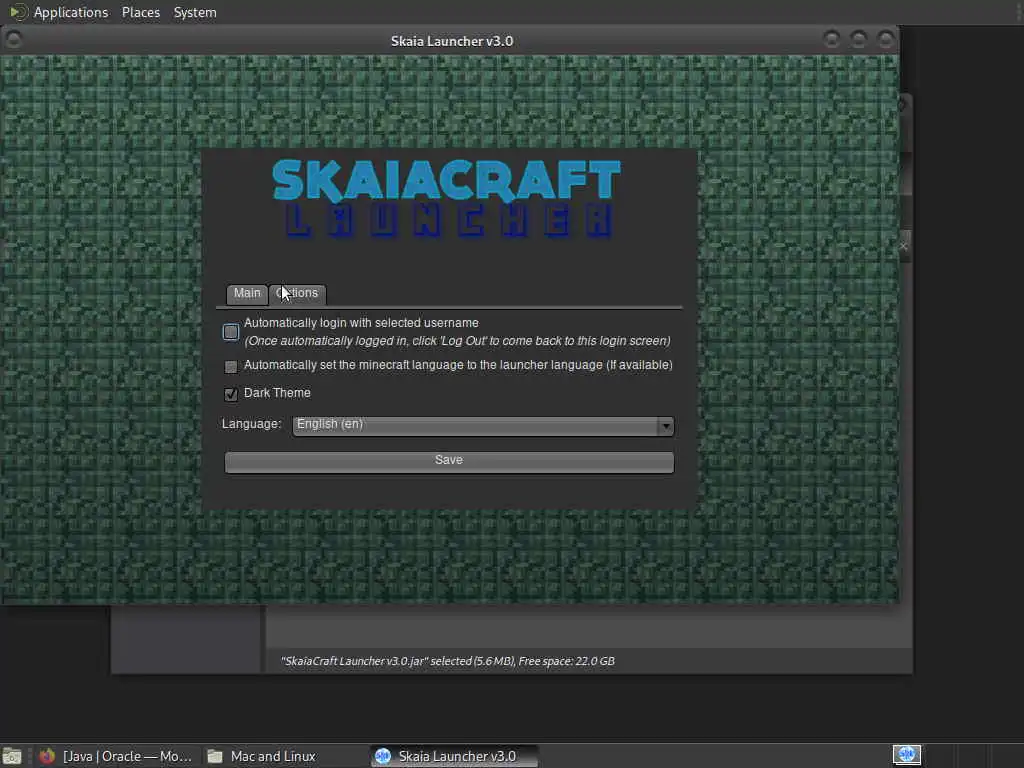The image size is (1024, 768).
Task: Click the Save button
Action: coord(449,461)
